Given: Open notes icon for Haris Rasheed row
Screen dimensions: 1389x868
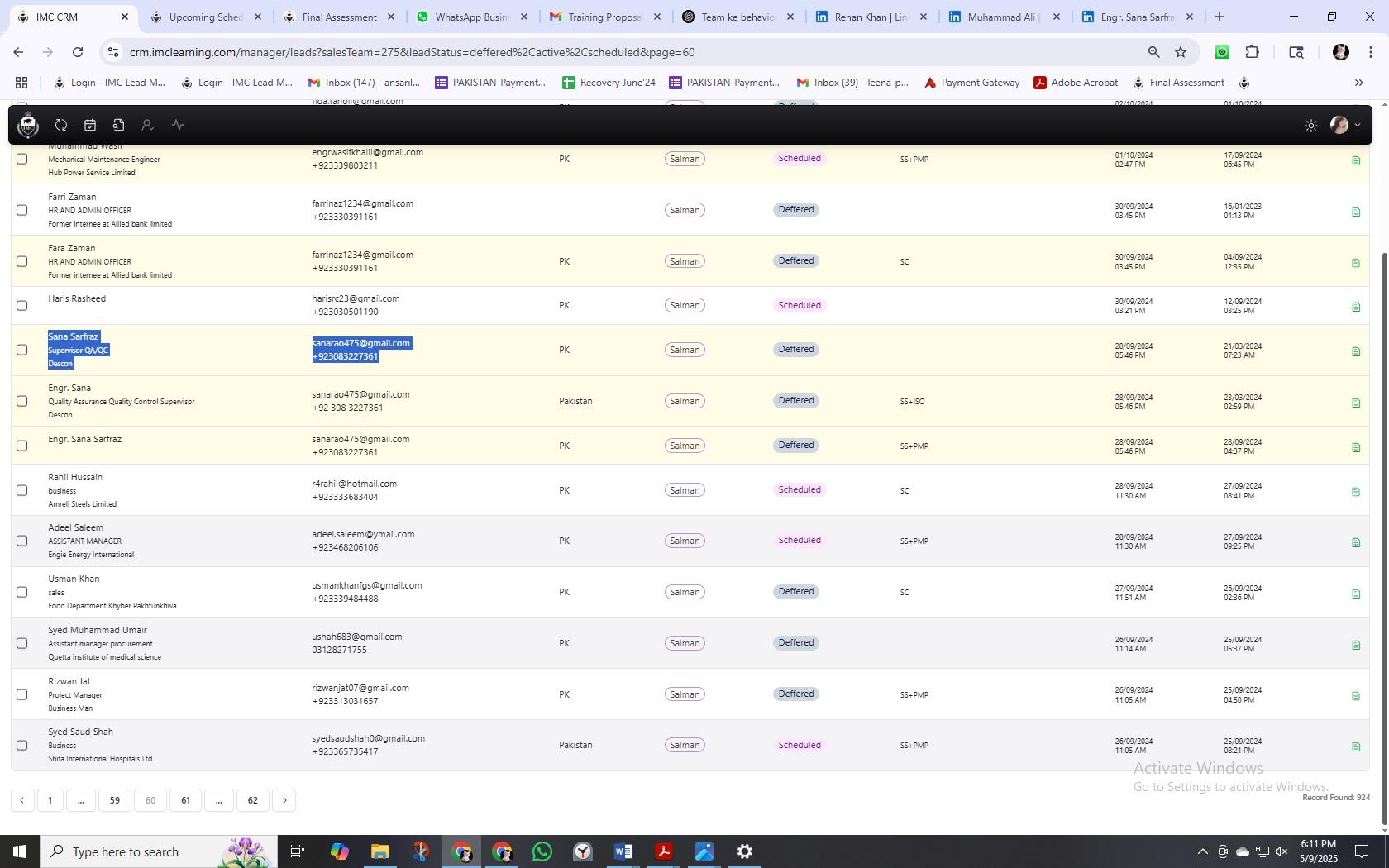Looking at the screenshot, I should 1356,307.
